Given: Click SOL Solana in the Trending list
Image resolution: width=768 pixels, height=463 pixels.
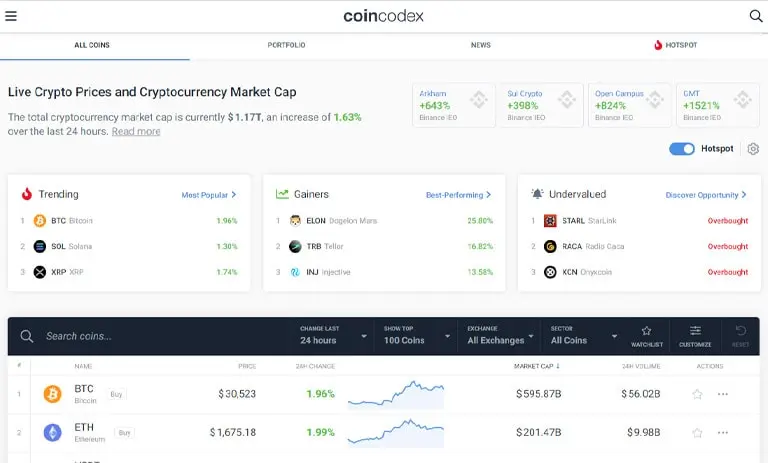Looking at the screenshot, I should pos(72,246).
